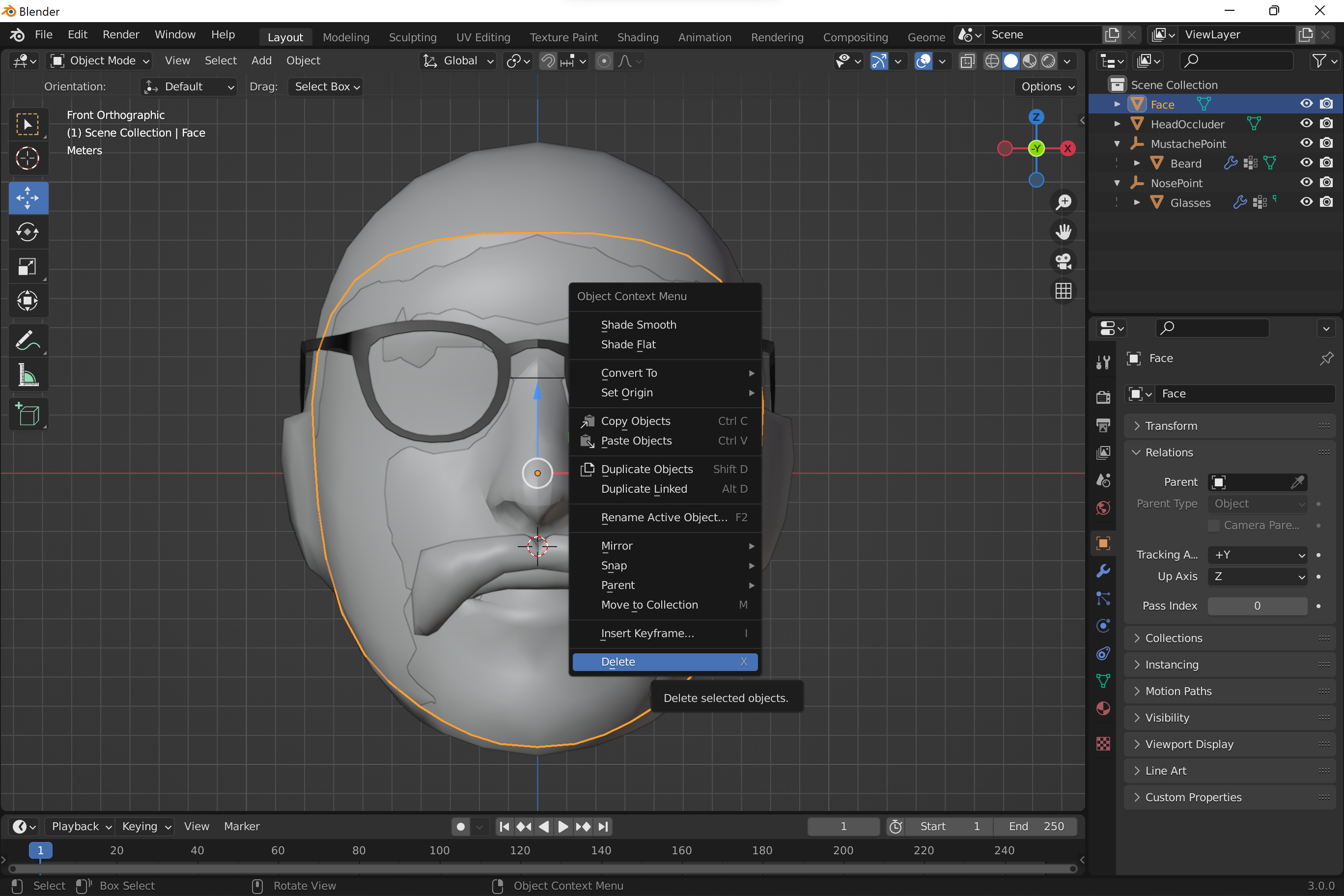Activate the Annotate tool
Viewport: 1344px width, 896px height.
click(x=28, y=340)
